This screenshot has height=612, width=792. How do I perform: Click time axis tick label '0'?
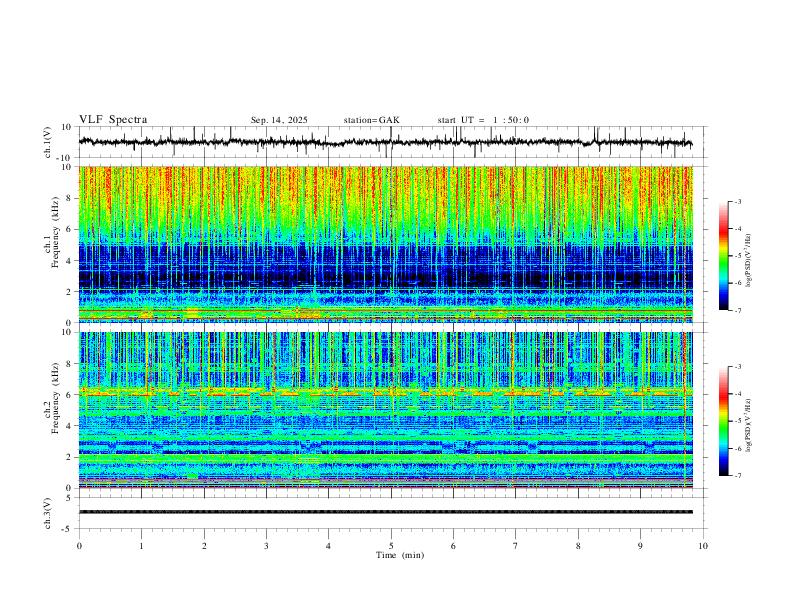79,546
